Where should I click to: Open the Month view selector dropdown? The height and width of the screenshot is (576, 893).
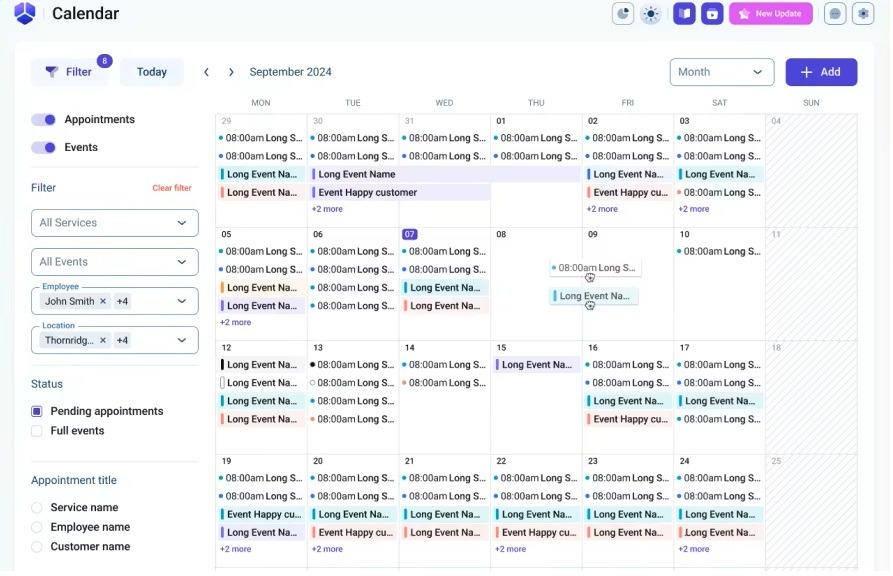click(x=721, y=72)
